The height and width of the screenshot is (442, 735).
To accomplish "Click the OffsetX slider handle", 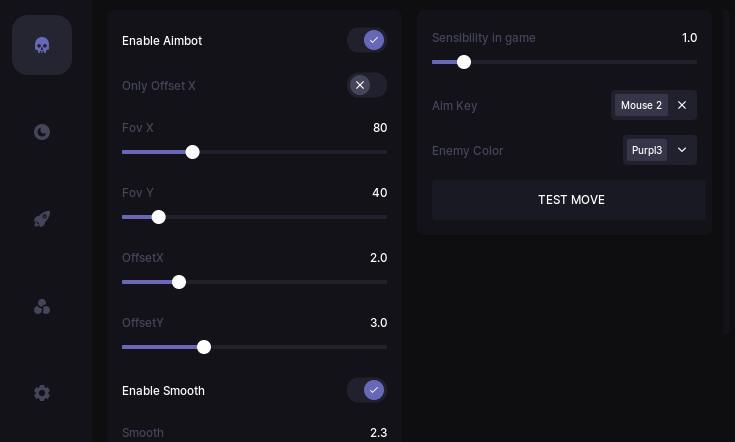I will (179, 282).
